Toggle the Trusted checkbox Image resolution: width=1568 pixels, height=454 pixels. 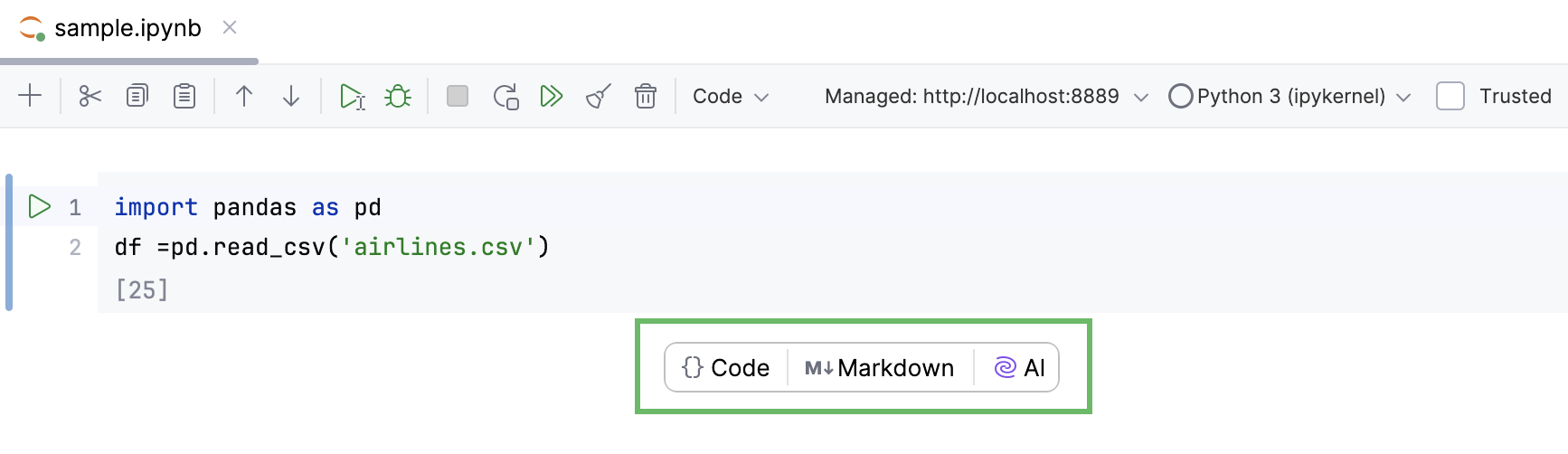1450,96
